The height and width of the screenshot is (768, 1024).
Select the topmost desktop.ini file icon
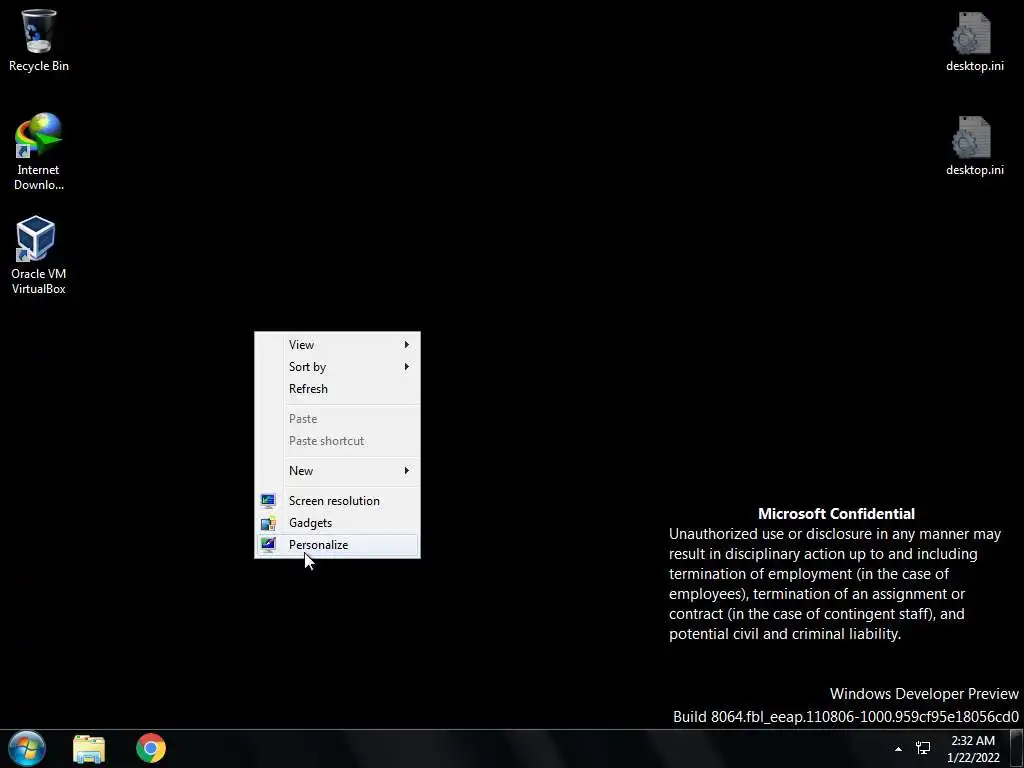(974, 41)
